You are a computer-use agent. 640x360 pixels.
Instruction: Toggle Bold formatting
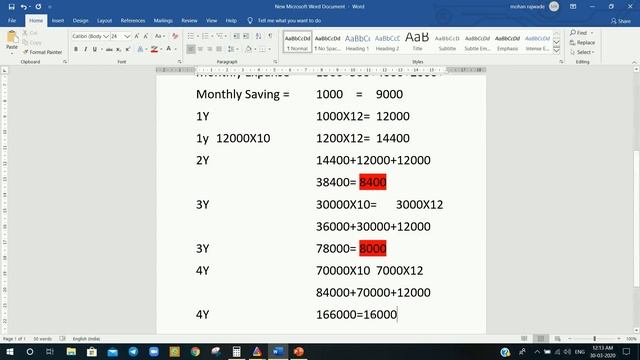click(x=76, y=49)
